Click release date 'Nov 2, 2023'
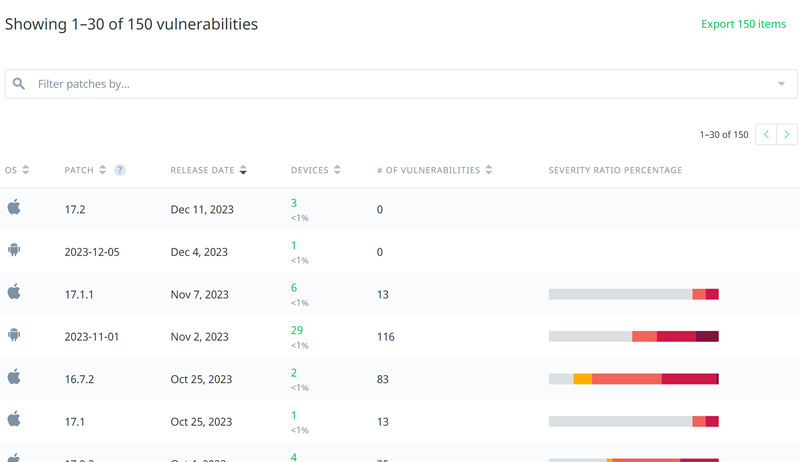The image size is (800, 462). tap(199, 337)
